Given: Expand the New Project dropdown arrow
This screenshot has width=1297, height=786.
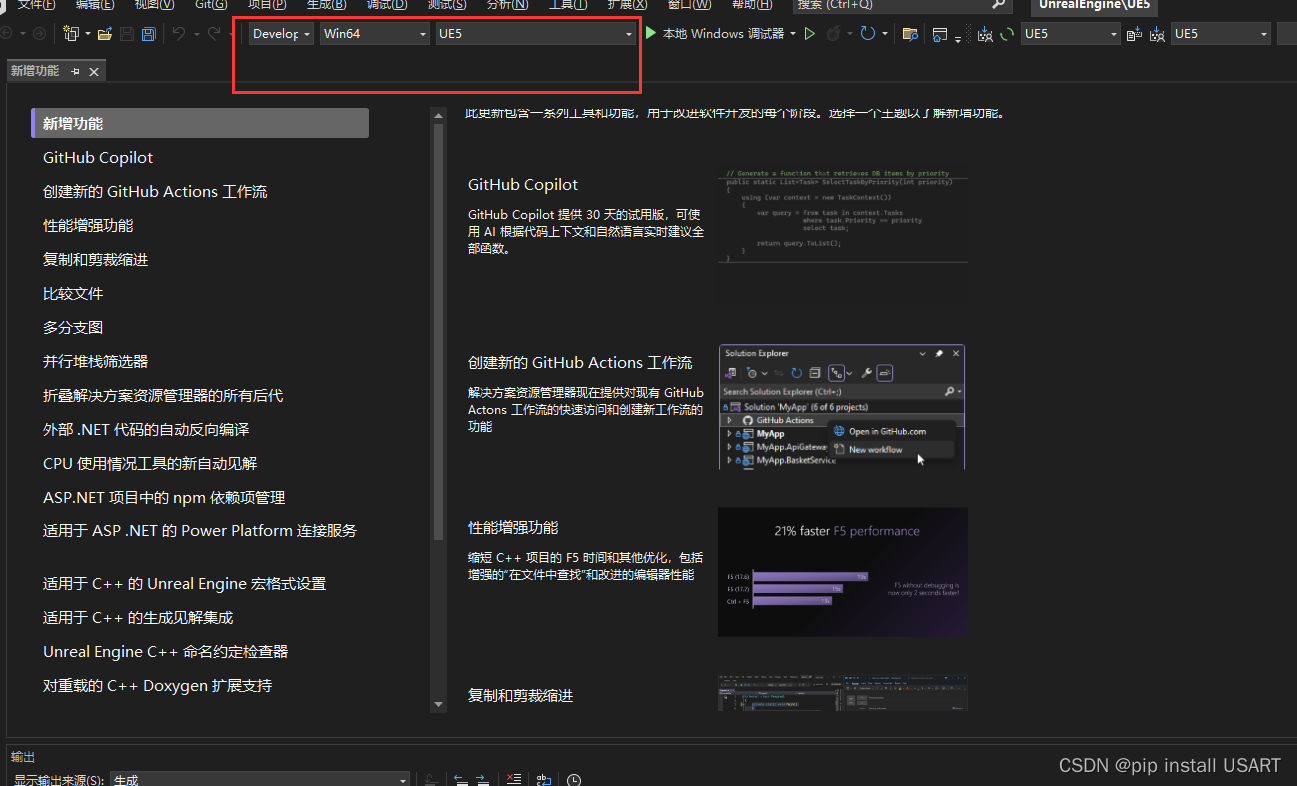Looking at the screenshot, I should pyautogui.click(x=87, y=34).
